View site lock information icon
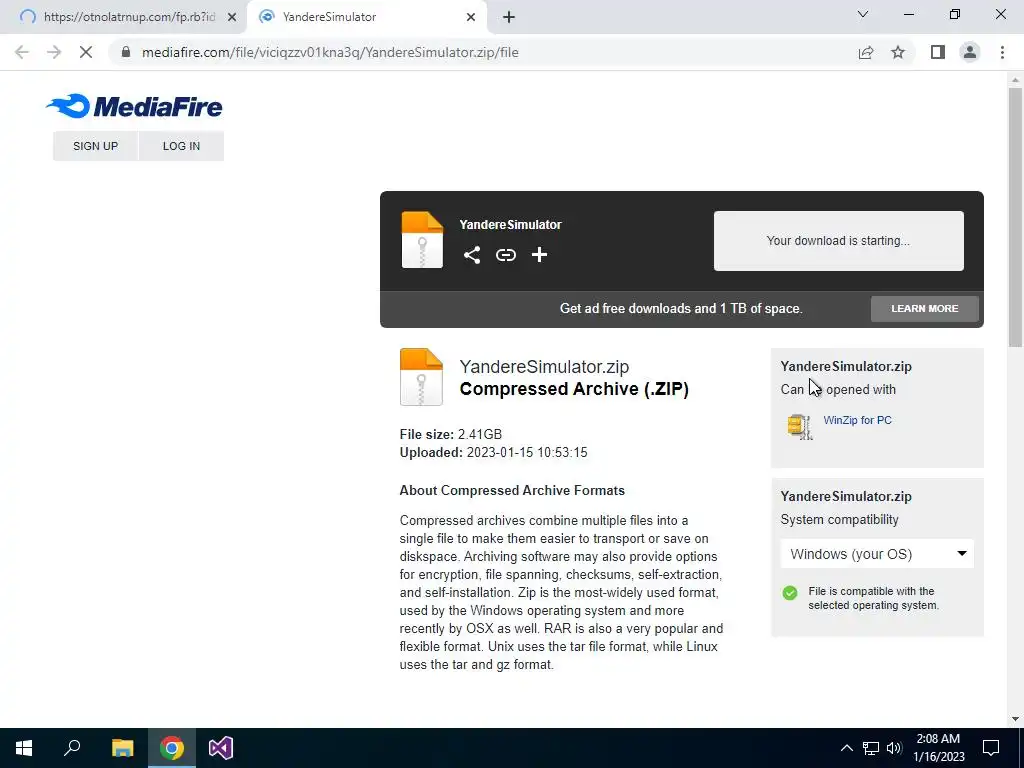 pos(126,52)
